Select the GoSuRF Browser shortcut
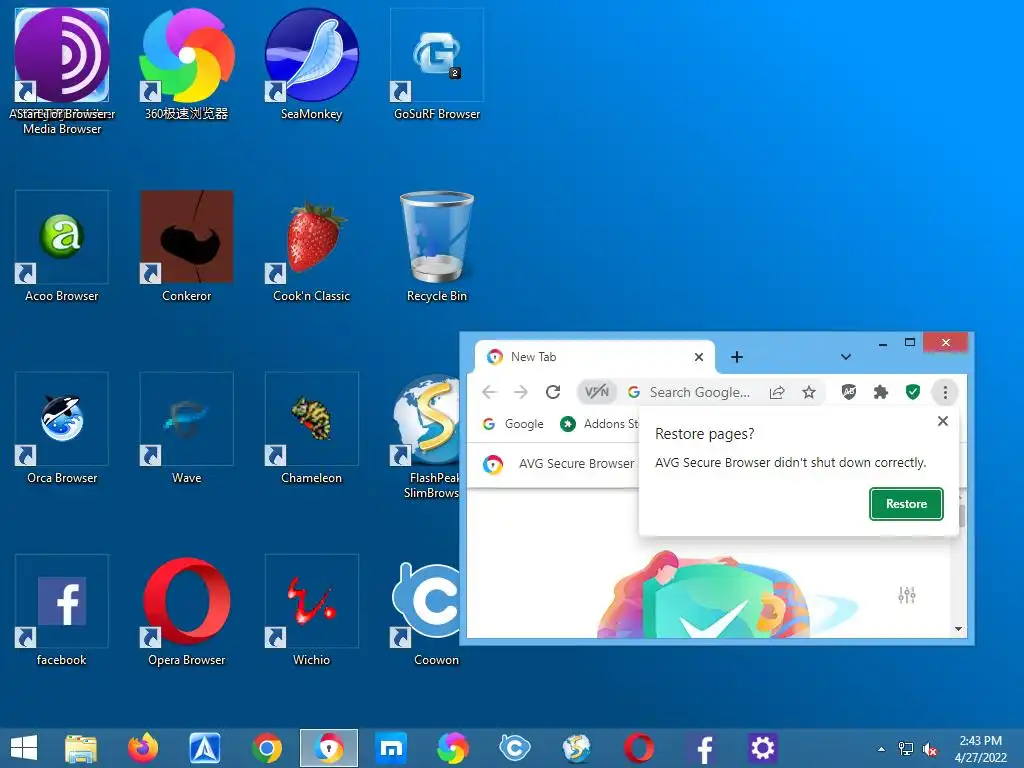Screen dimensions: 1024x768 (x=437, y=56)
